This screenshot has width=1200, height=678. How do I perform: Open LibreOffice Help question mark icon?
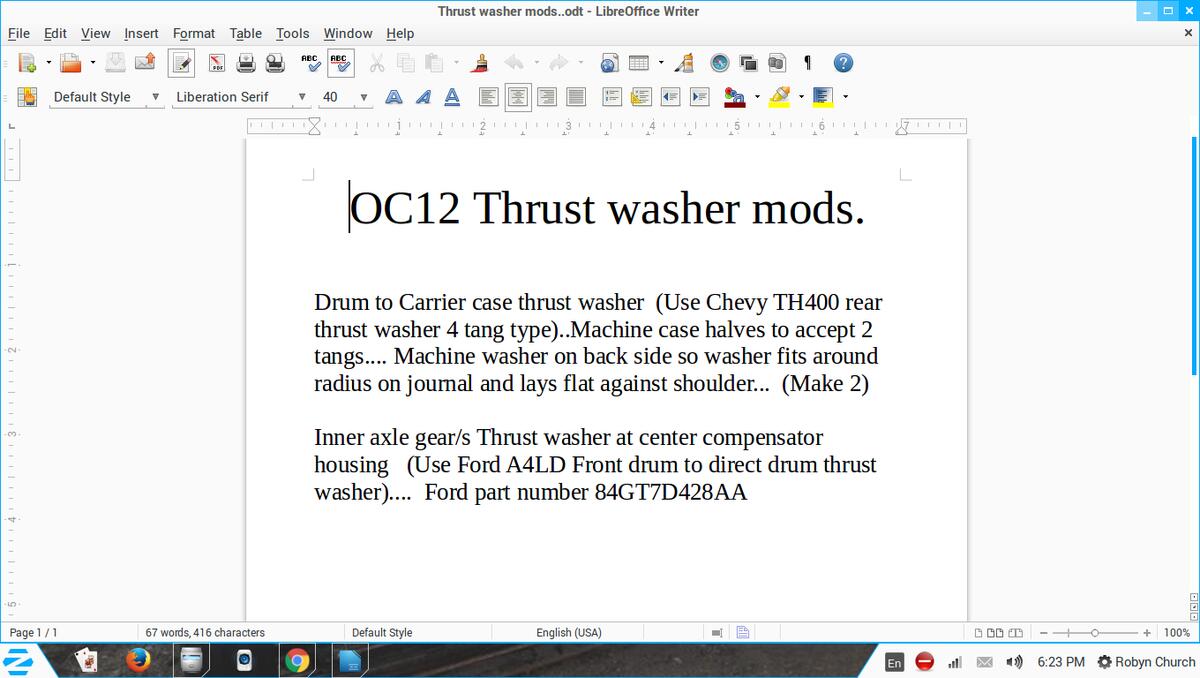click(843, 63)
